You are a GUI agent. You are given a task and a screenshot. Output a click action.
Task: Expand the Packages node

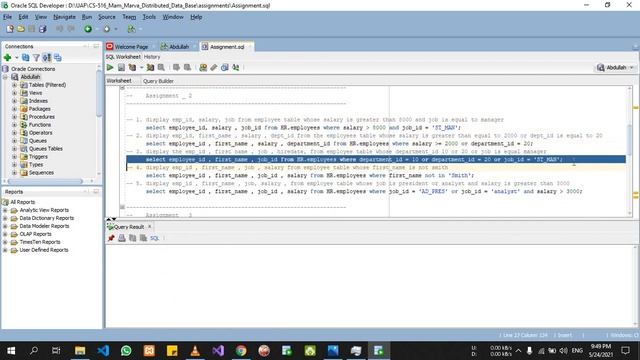[x=14, y=109]
